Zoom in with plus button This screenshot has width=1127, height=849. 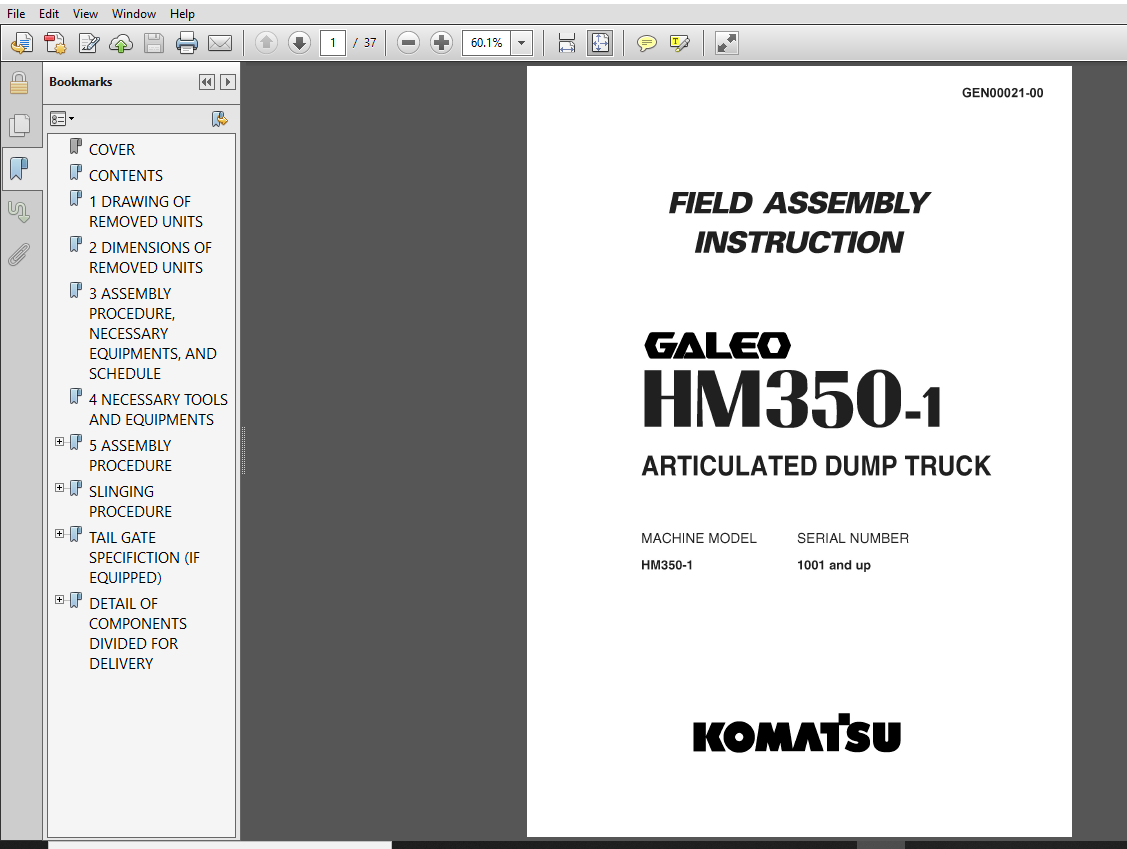pos(441,43)
